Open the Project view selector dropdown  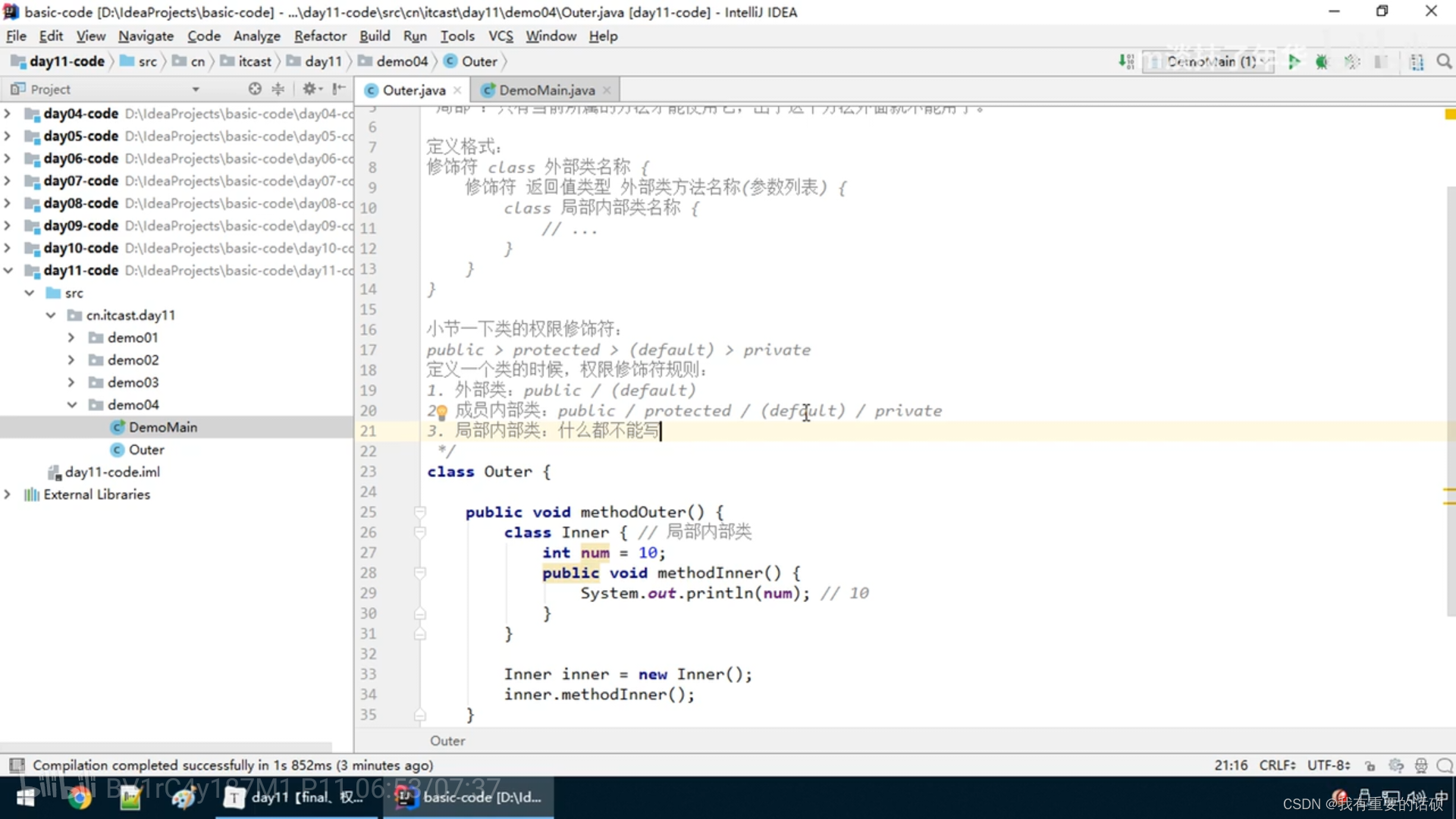click(x=196, y=89)
